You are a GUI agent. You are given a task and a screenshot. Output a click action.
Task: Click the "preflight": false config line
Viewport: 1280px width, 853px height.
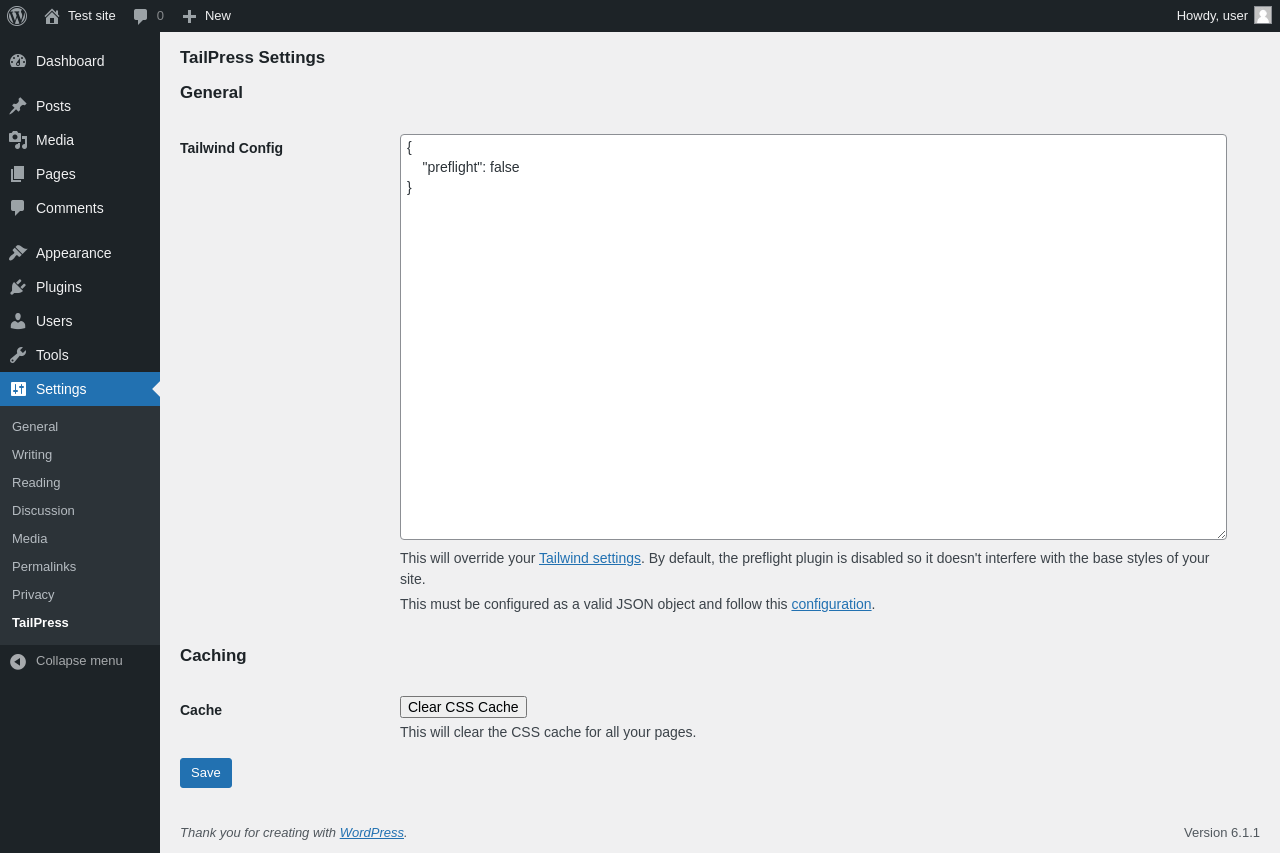[x=471, y=167]
